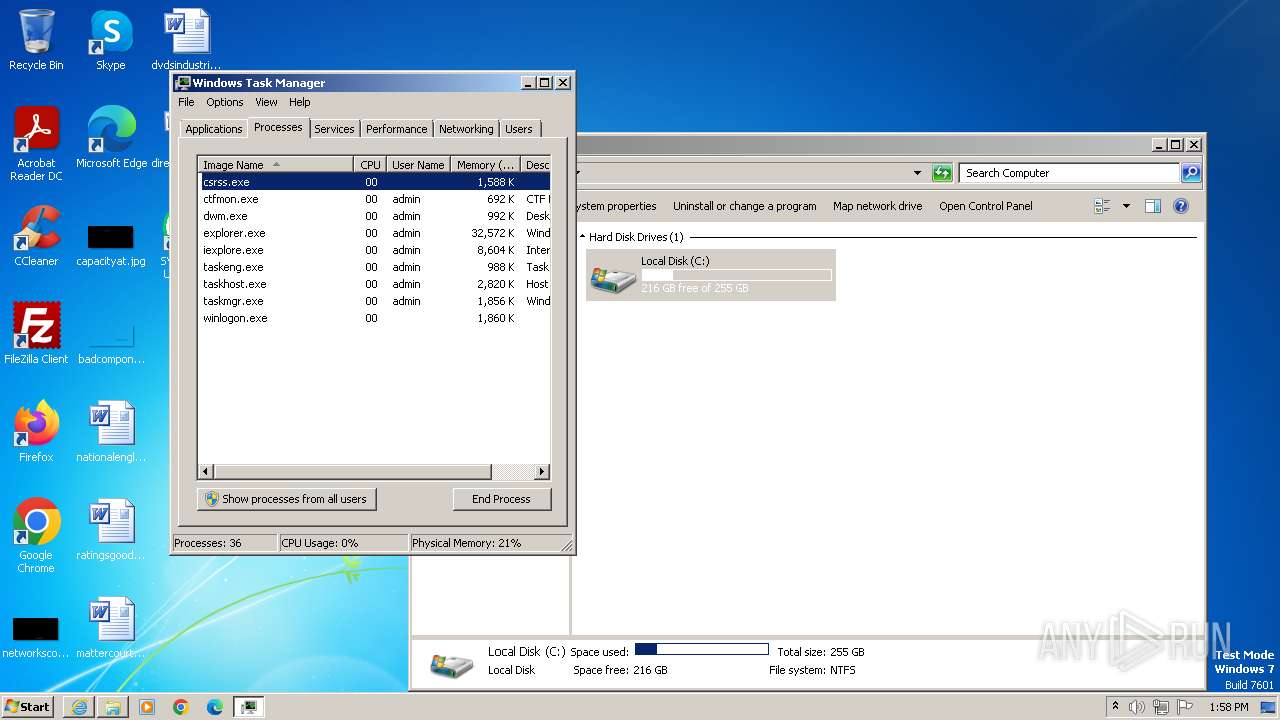Open the ratingsgood Word document

coord(111,529)
